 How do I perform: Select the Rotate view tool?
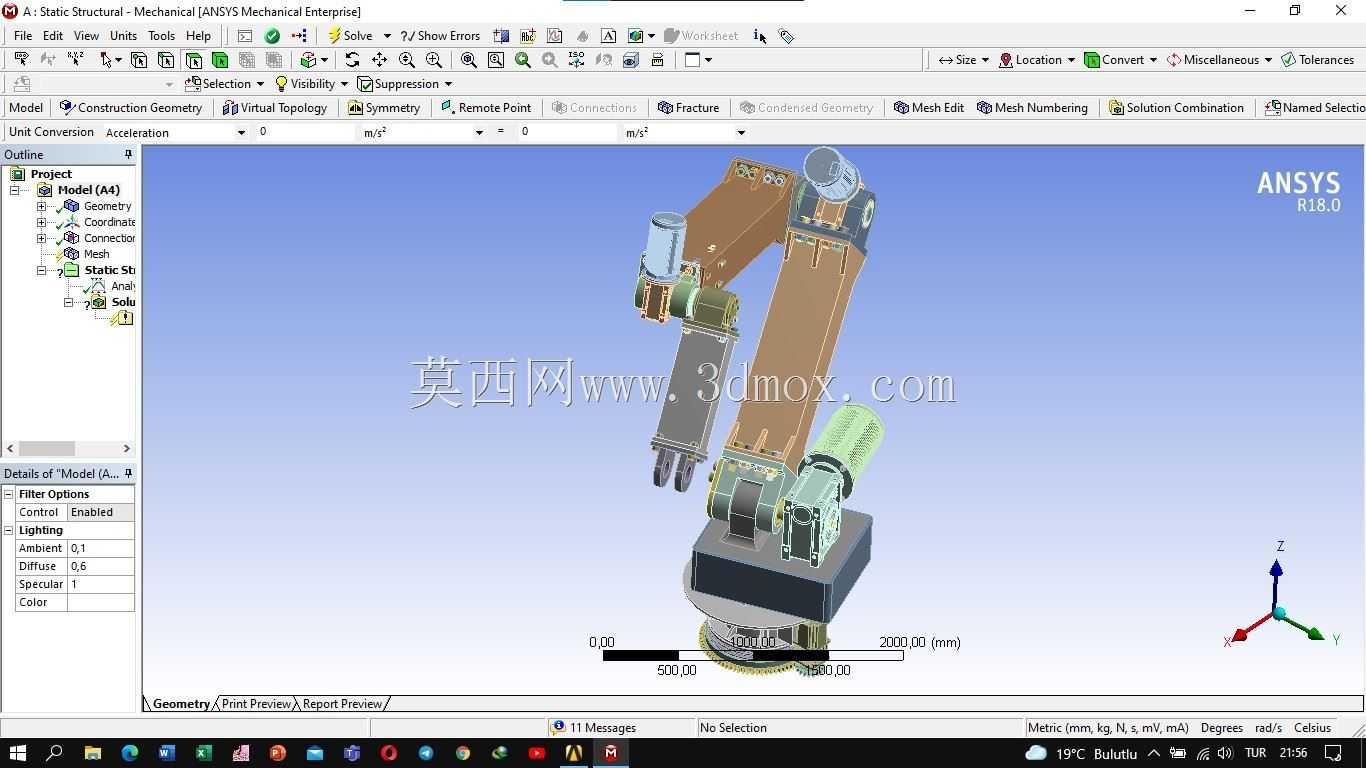coord(352,60)
